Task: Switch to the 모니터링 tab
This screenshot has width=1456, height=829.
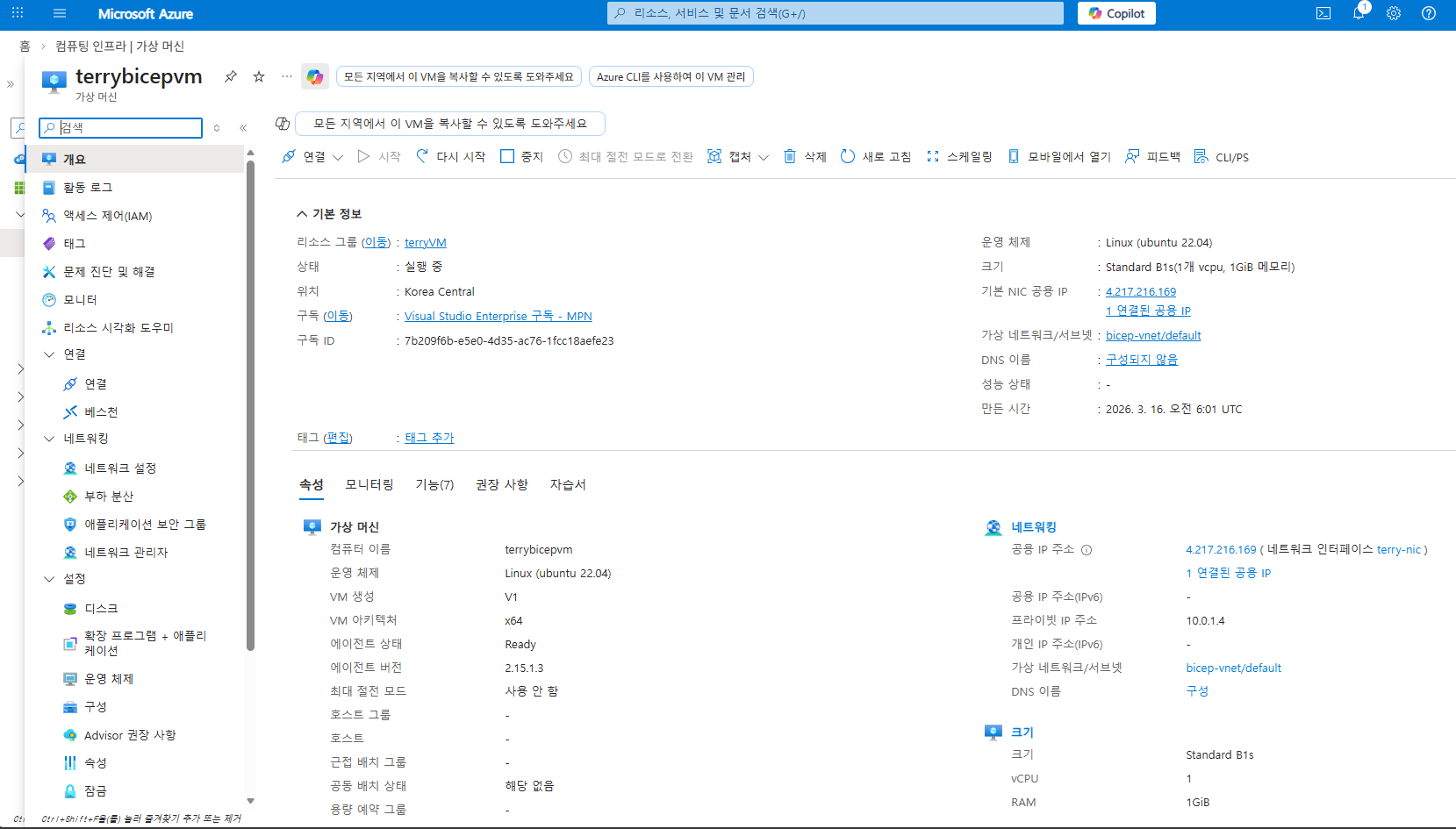Action: pos(369,484)
